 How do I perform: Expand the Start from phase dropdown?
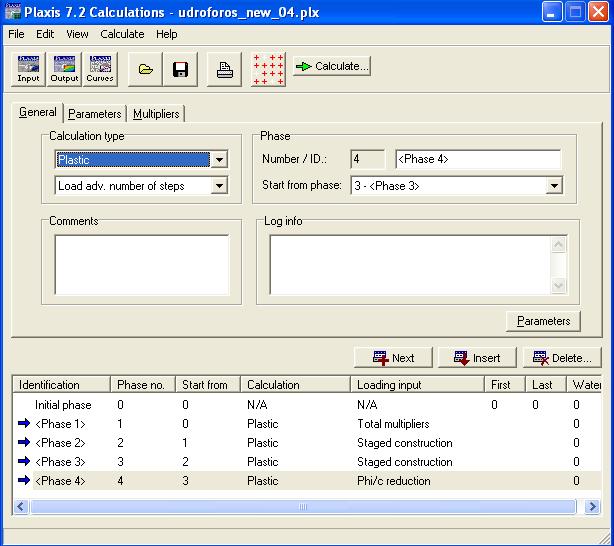tap(554, 186)
